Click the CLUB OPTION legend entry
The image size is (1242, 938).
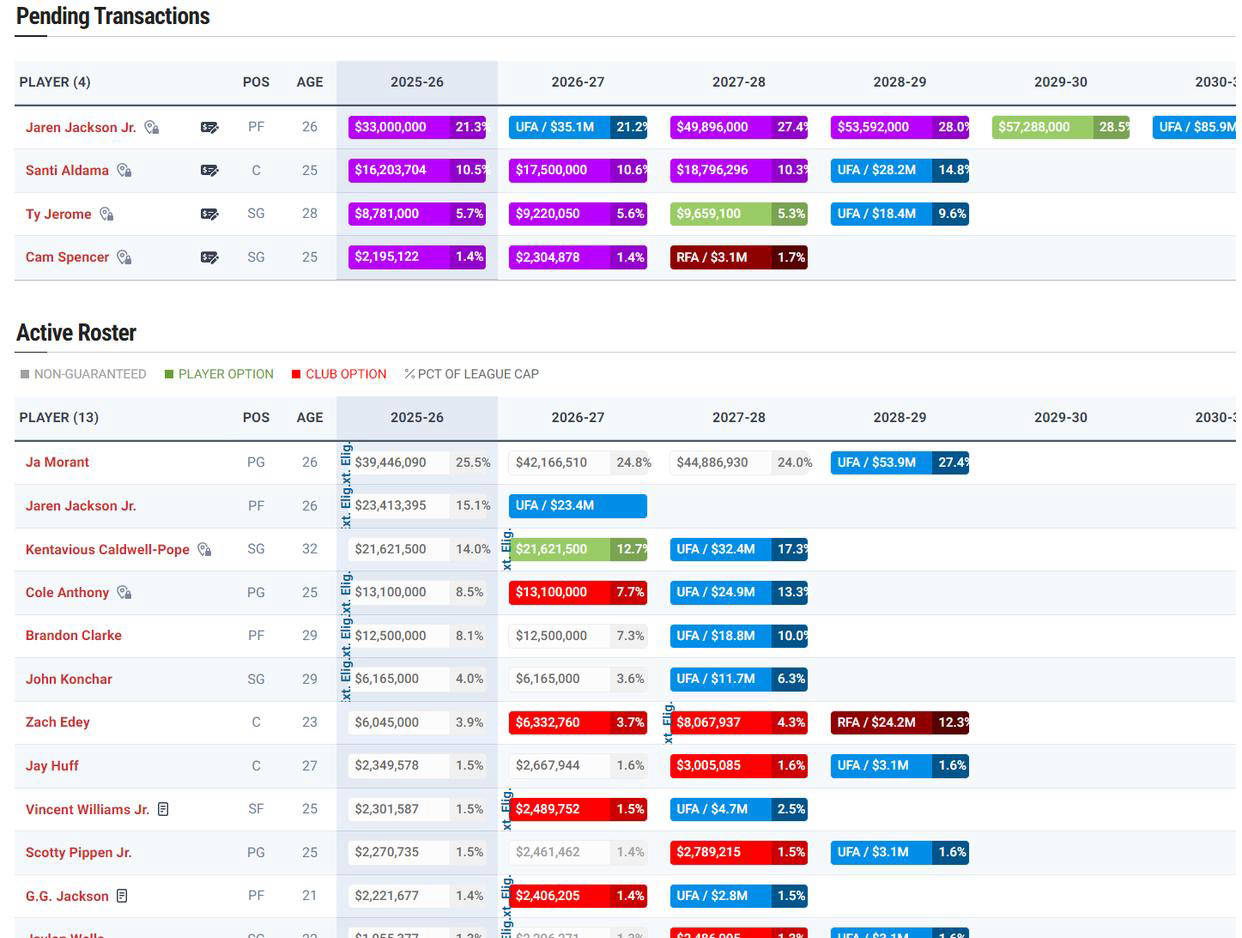339,374
